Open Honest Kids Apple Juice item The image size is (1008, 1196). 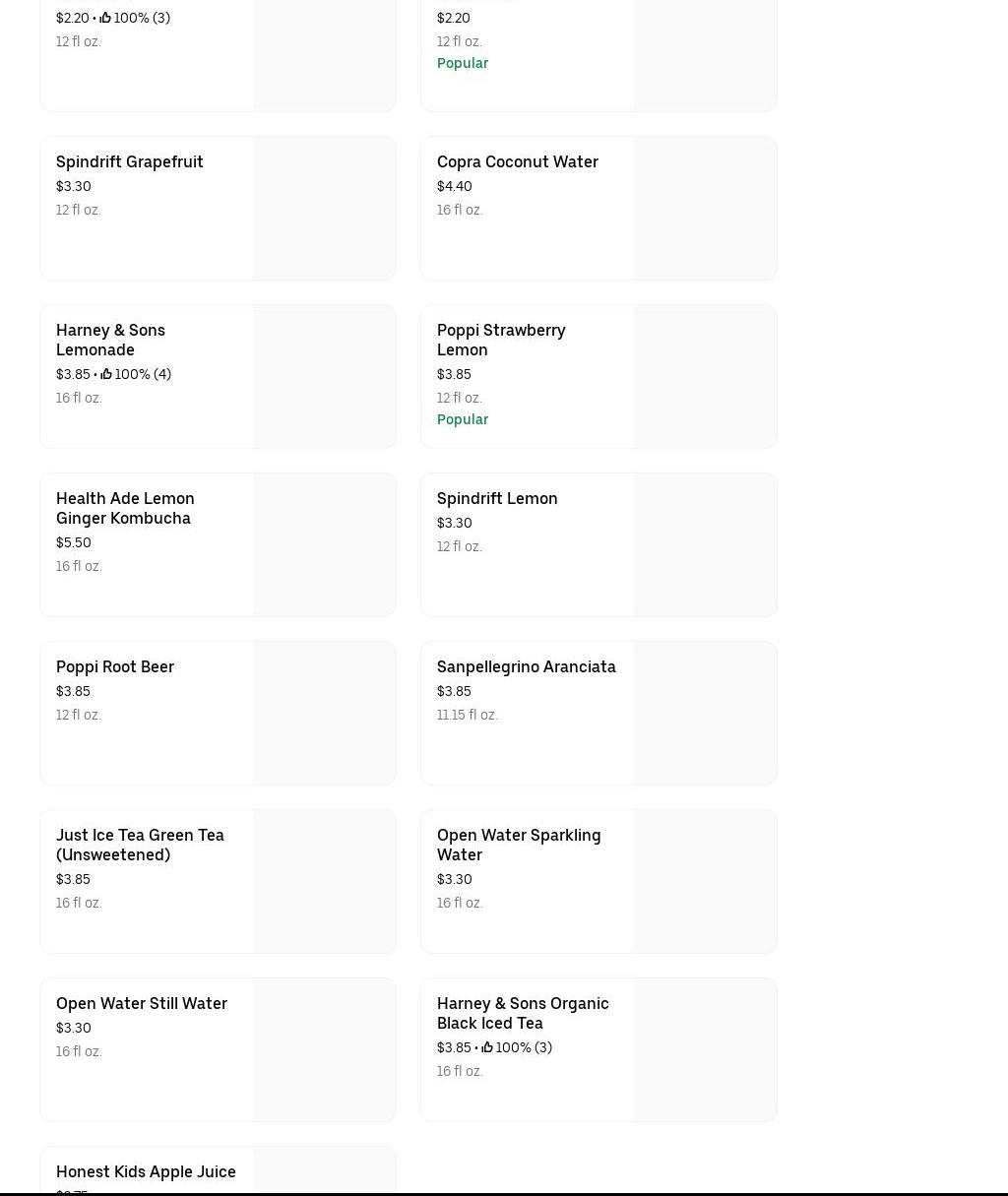coord(146,1171)
